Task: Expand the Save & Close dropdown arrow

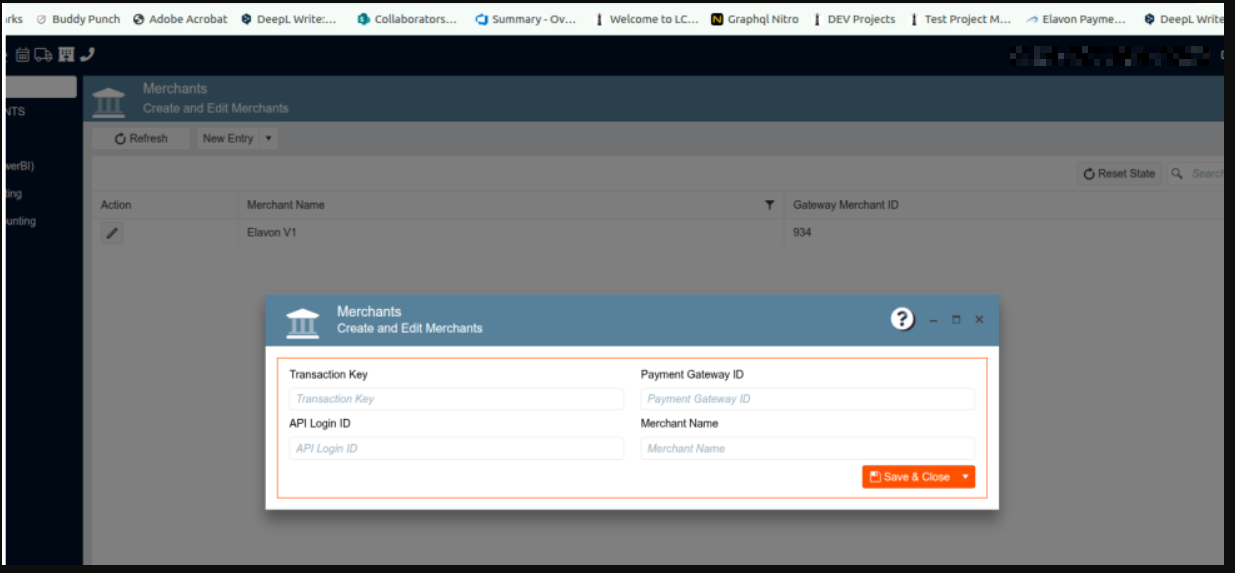Action: (x=965, y=477)
